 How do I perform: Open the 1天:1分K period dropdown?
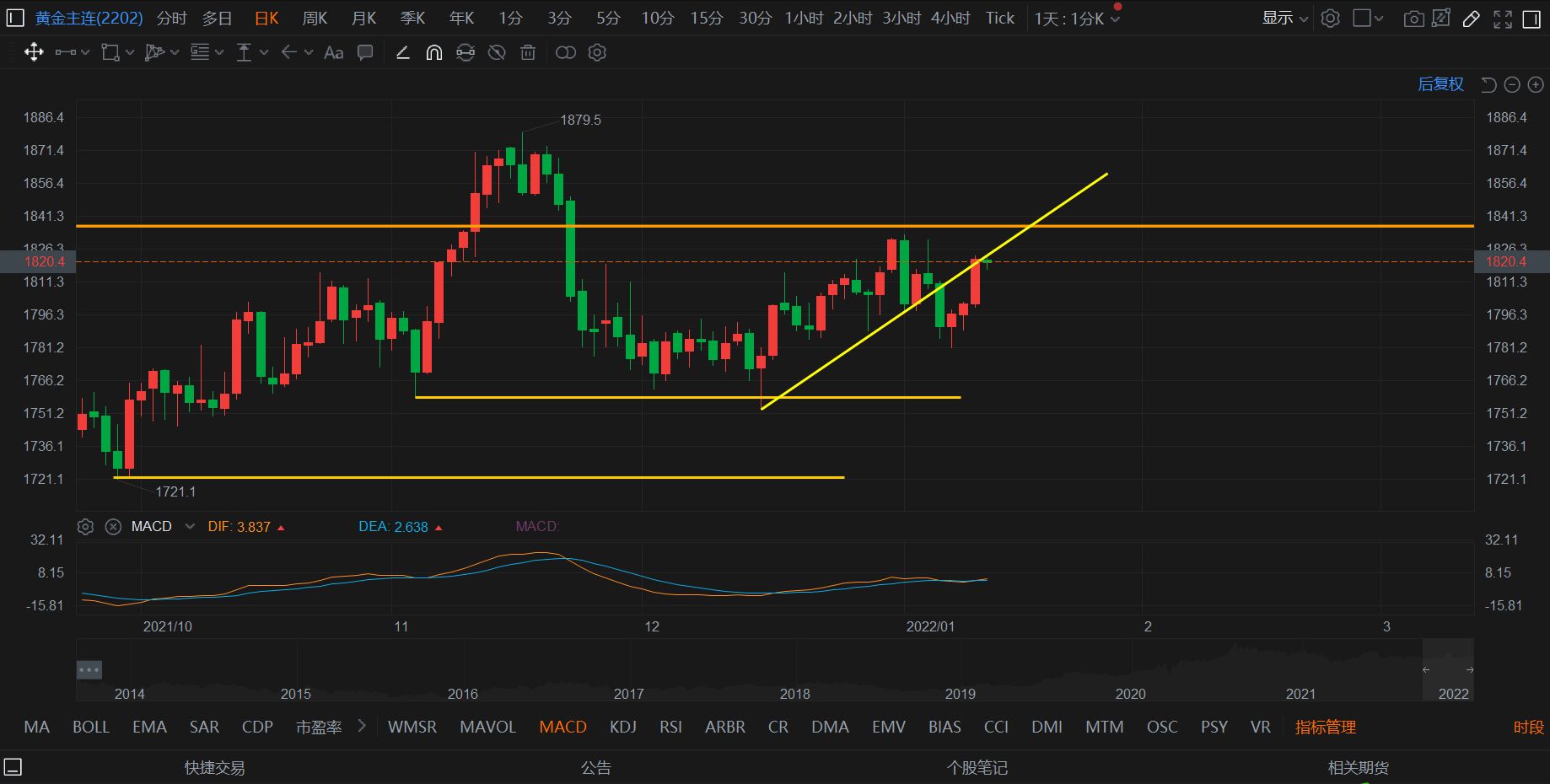(x=1077, y=18)
